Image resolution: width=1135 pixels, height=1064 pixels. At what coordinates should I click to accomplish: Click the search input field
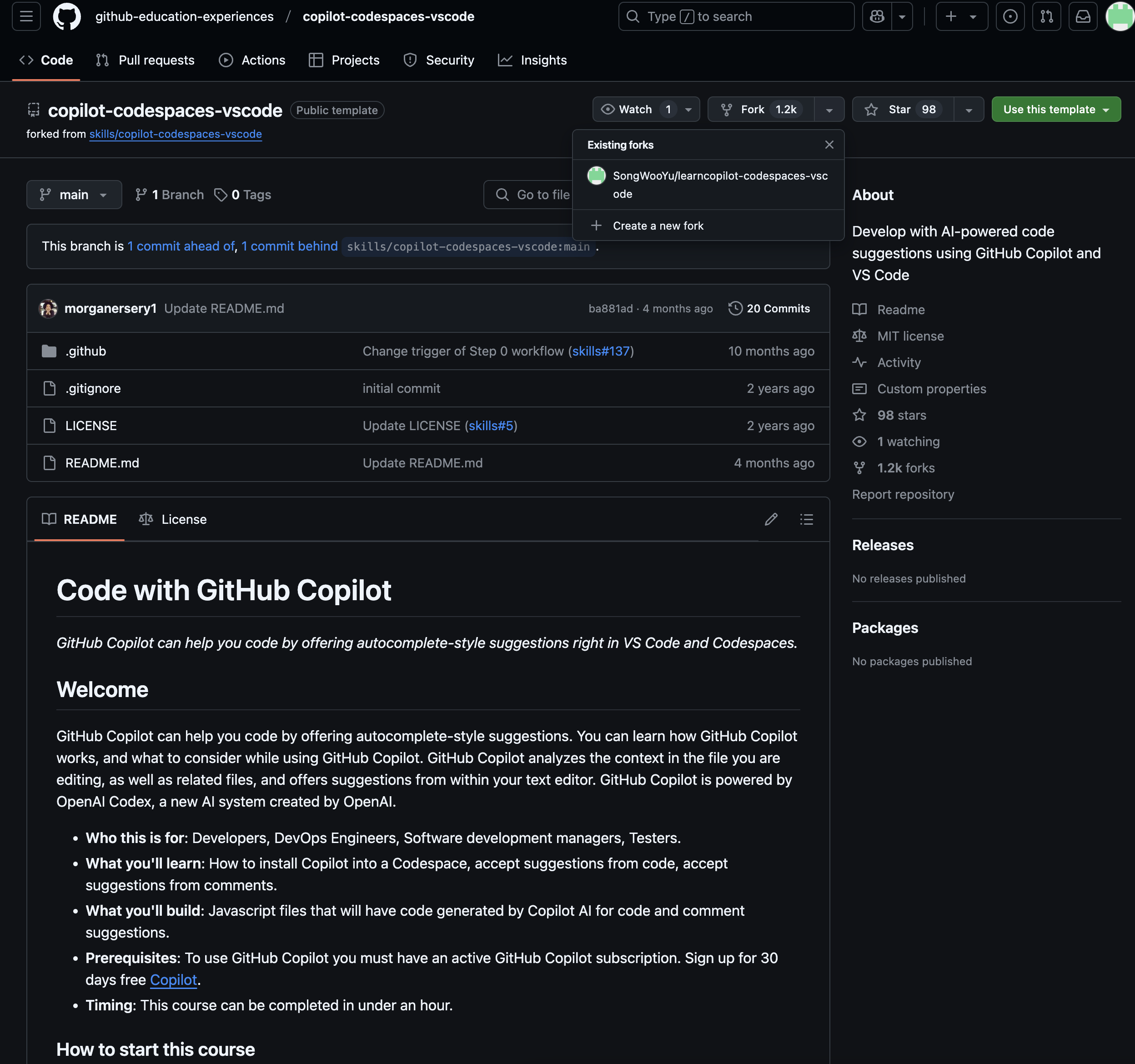[736, 16]
